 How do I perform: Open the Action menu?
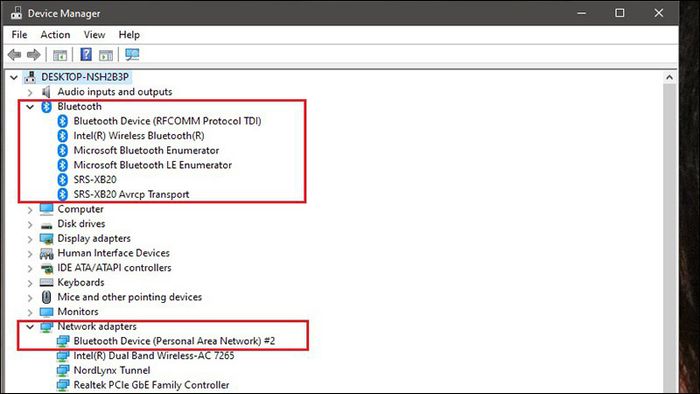click(x=55, y=35)
